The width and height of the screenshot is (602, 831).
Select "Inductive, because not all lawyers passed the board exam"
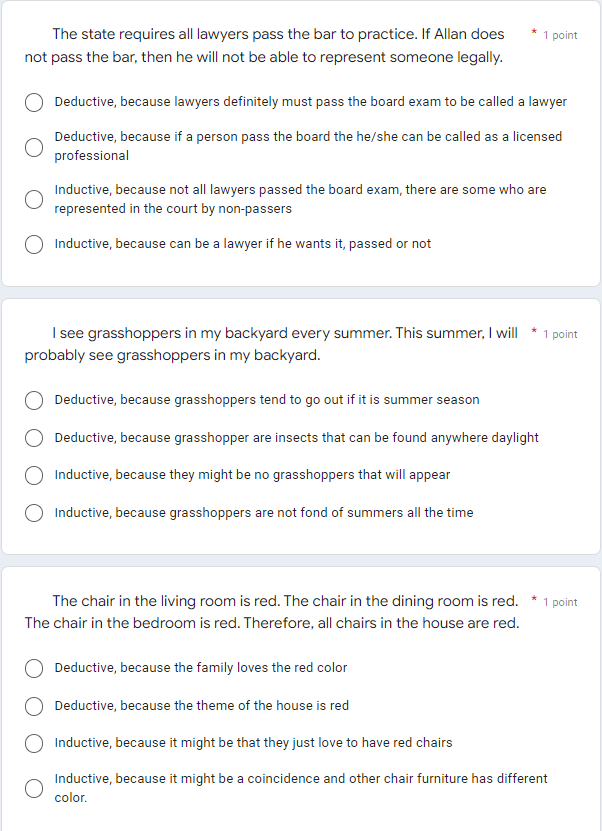click(x=33, y=199)
